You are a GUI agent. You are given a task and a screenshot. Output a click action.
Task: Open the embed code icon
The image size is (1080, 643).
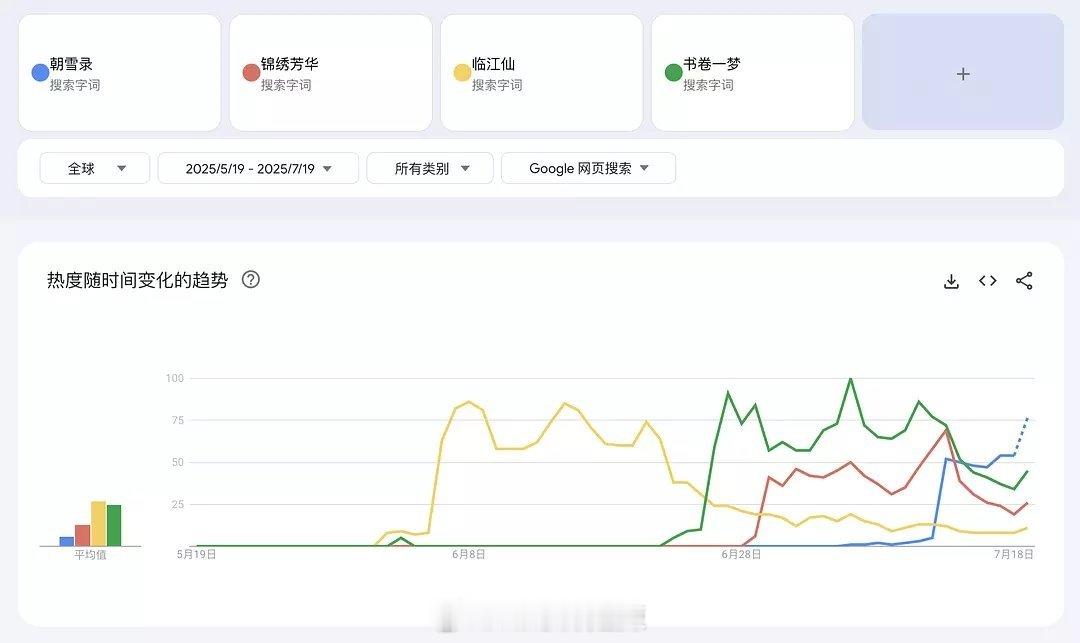pos(988,281)
